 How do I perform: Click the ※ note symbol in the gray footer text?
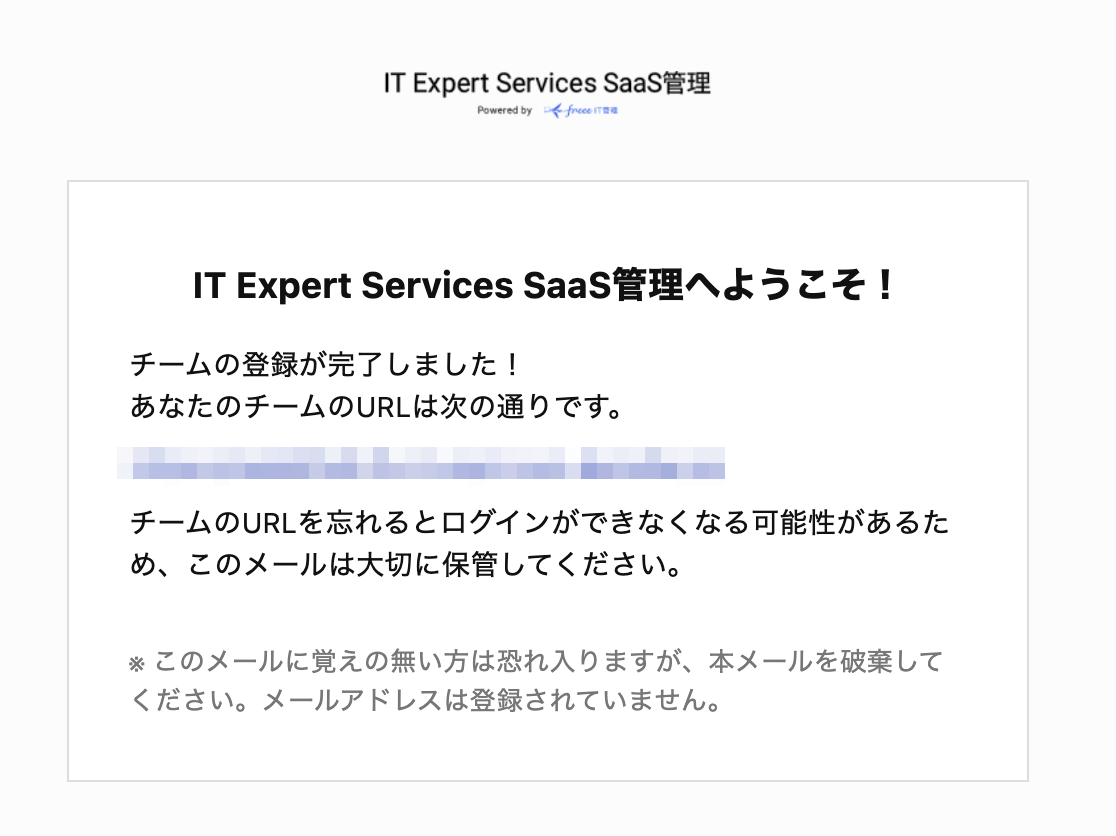pos(137,665)
